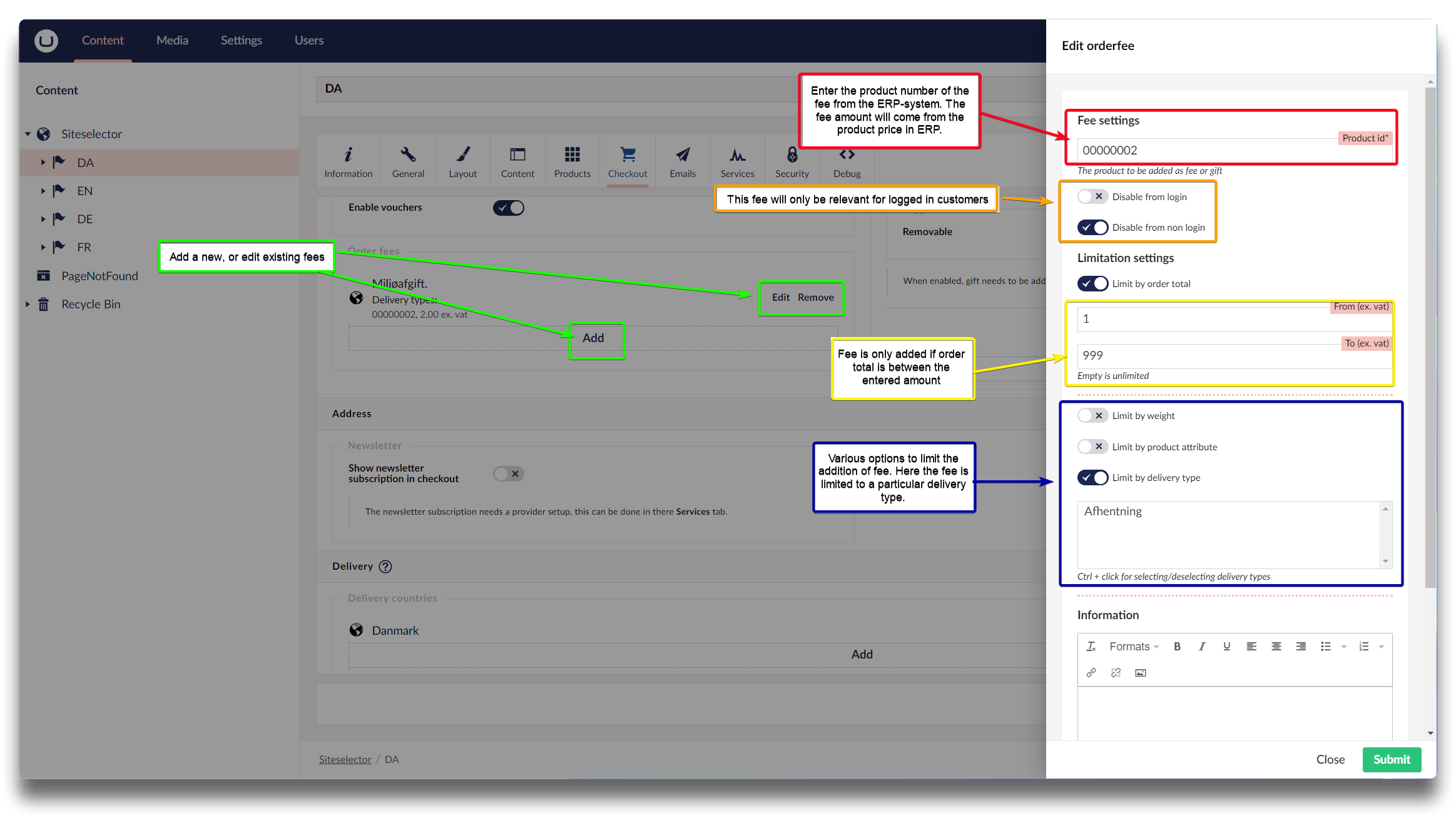Click the Delivery help question-mark icon
The width and height of the screenshot is (1456, 818).
click(385, 567)
